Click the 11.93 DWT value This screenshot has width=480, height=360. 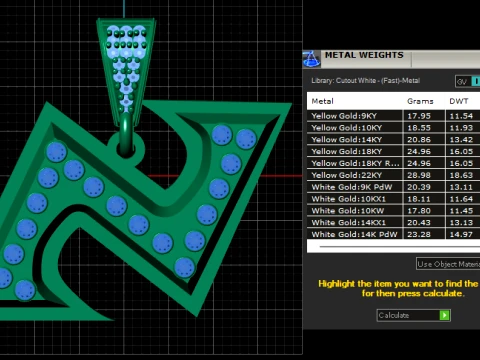(x=461, y=128)
